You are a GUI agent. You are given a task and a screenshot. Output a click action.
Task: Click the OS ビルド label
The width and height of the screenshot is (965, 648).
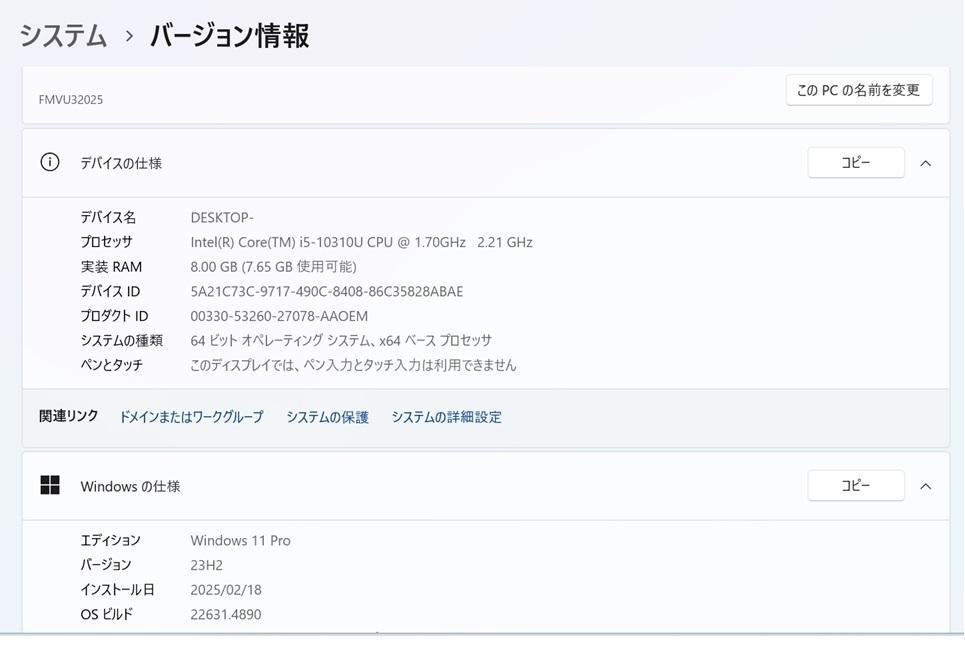pos(106,614)
